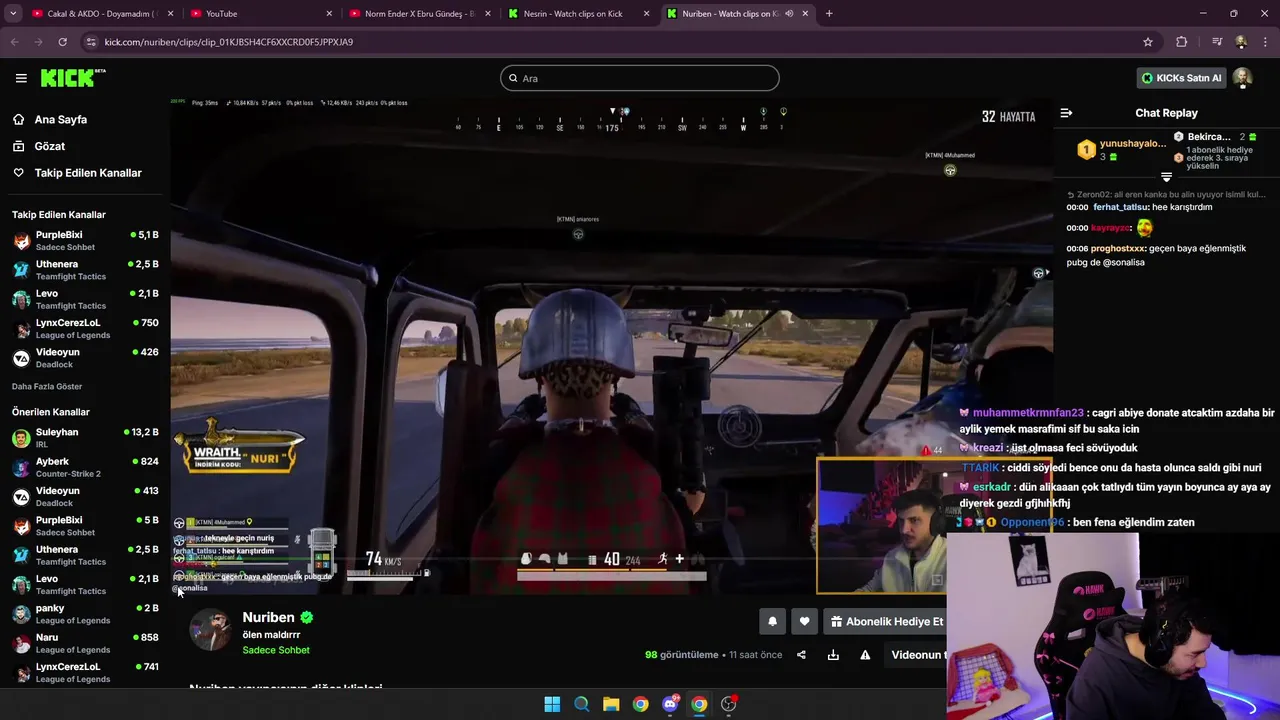Click proghostxxx username in chat replay
Image resolution: width=1280 pixels, height=720 pixels.
(x=1118, y=248)
